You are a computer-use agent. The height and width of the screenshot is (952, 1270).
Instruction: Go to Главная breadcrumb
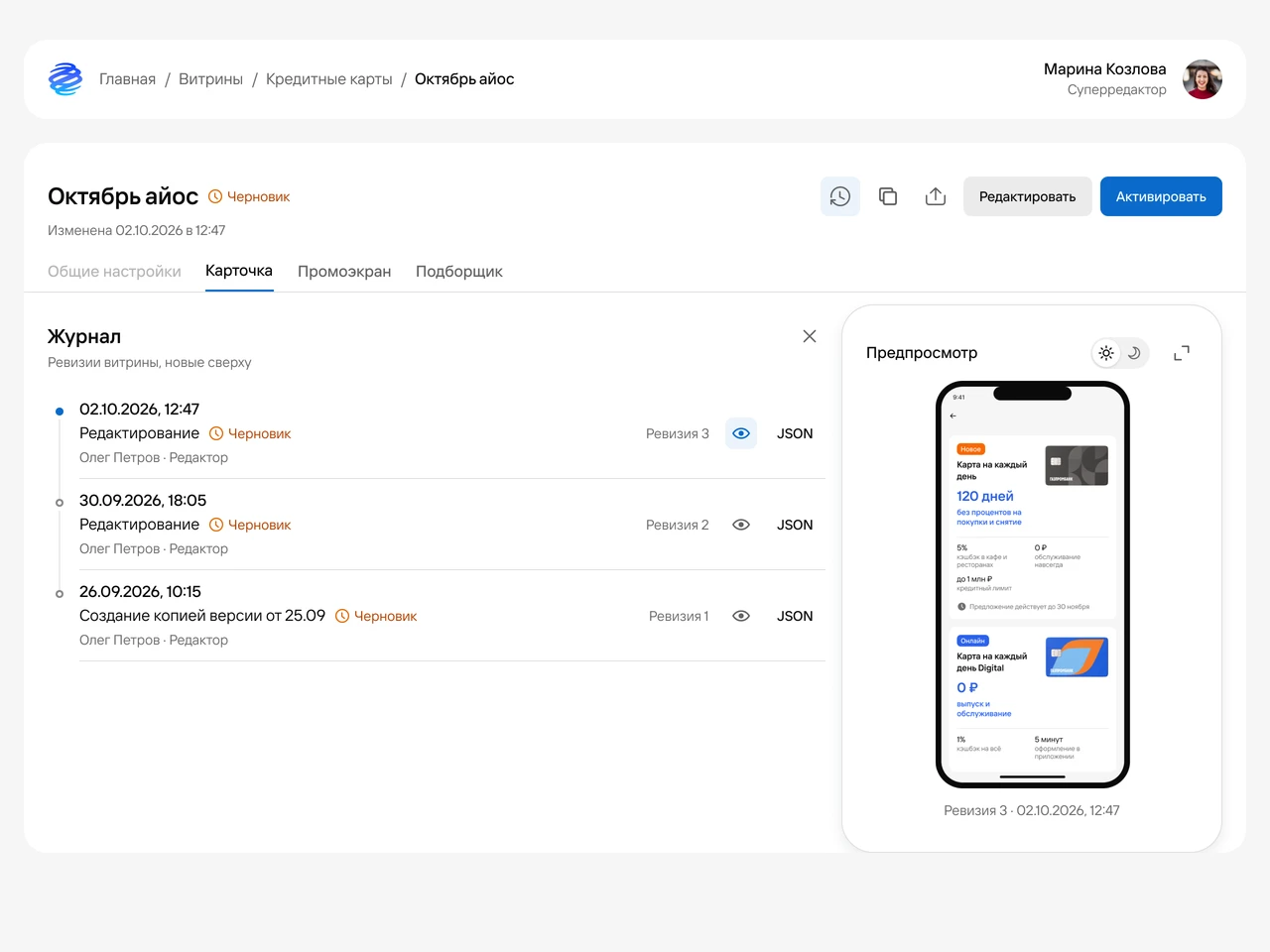(x=127, y=79)
